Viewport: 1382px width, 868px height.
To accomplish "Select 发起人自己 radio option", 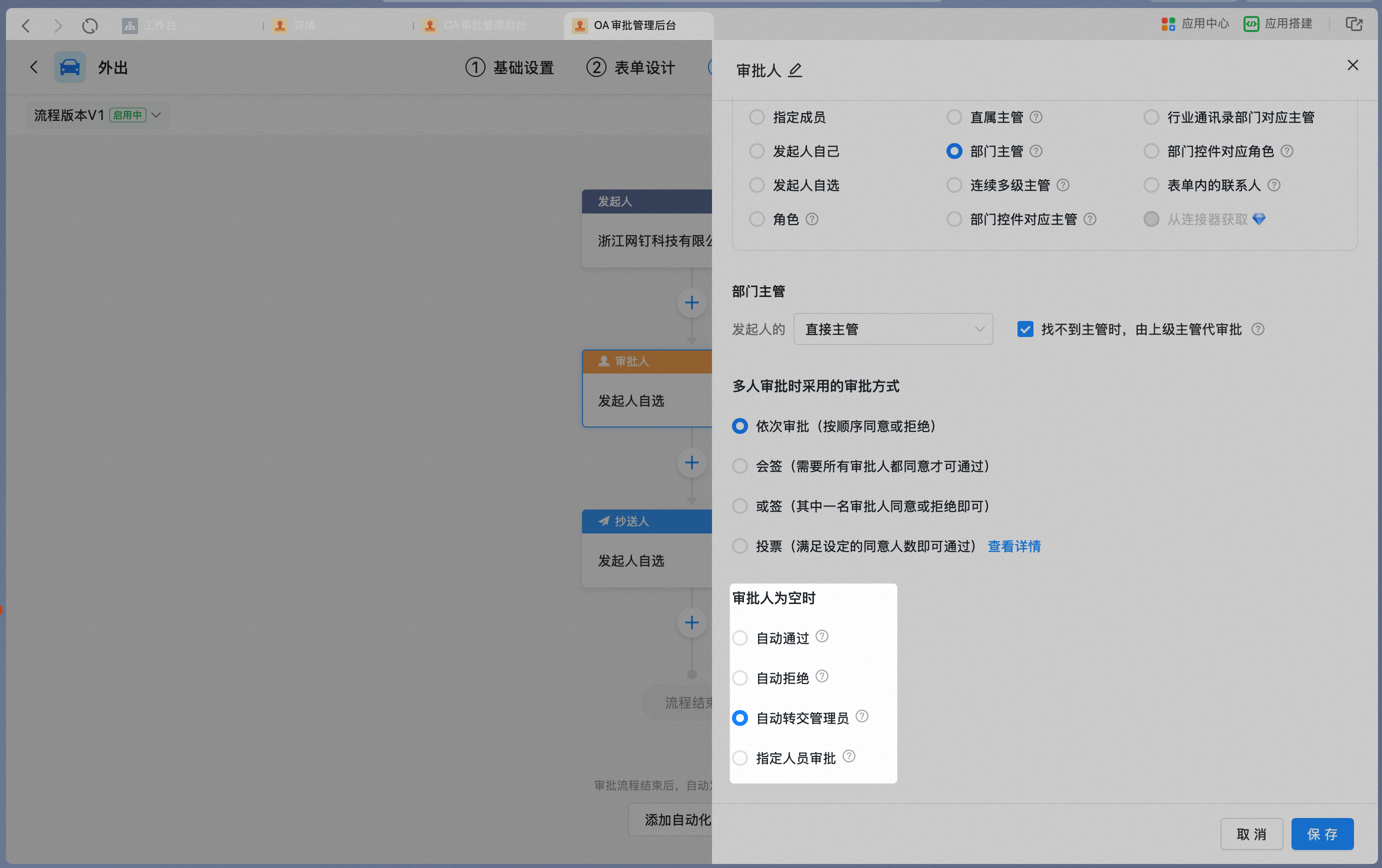I will coord(757,151).
